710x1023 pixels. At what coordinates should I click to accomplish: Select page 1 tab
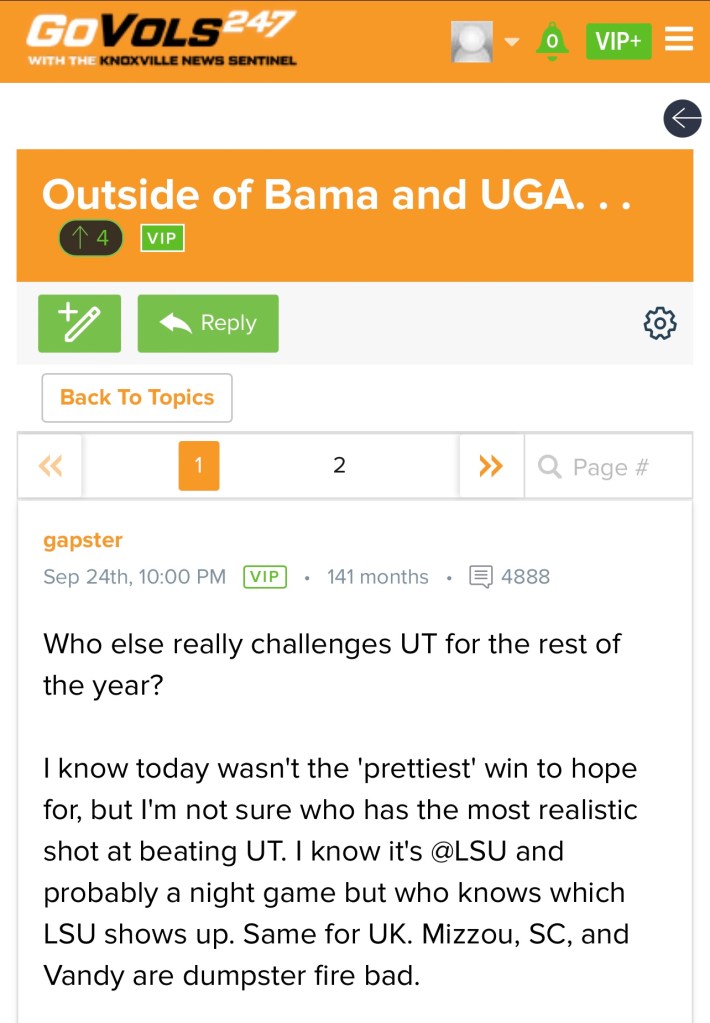point(199,466)
